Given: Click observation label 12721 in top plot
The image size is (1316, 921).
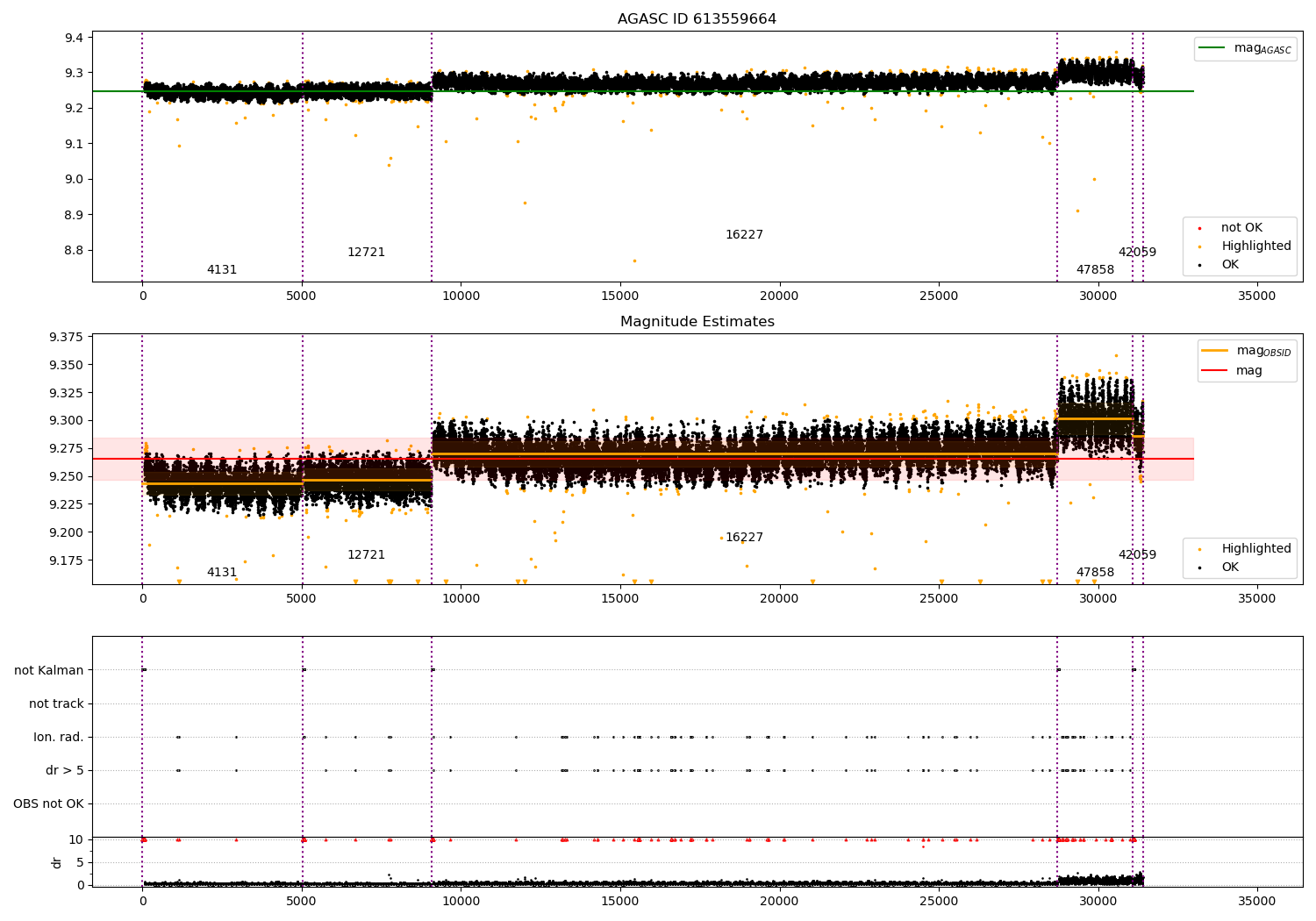Looking at the screenshot, I should pyautogui.click(x=366, y=253).
